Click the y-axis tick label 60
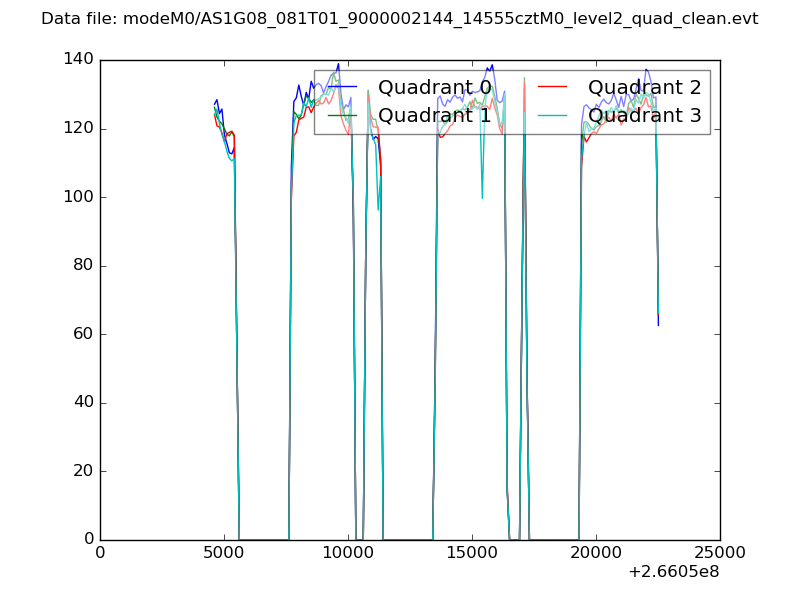This screenshot has height=600, width=800. point(83,334)
